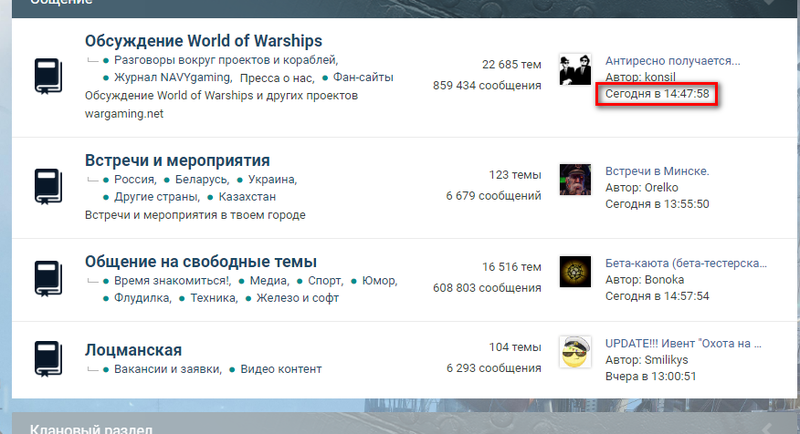
Task: Open author Bonoka's profile link
Action: coord(664,280)
